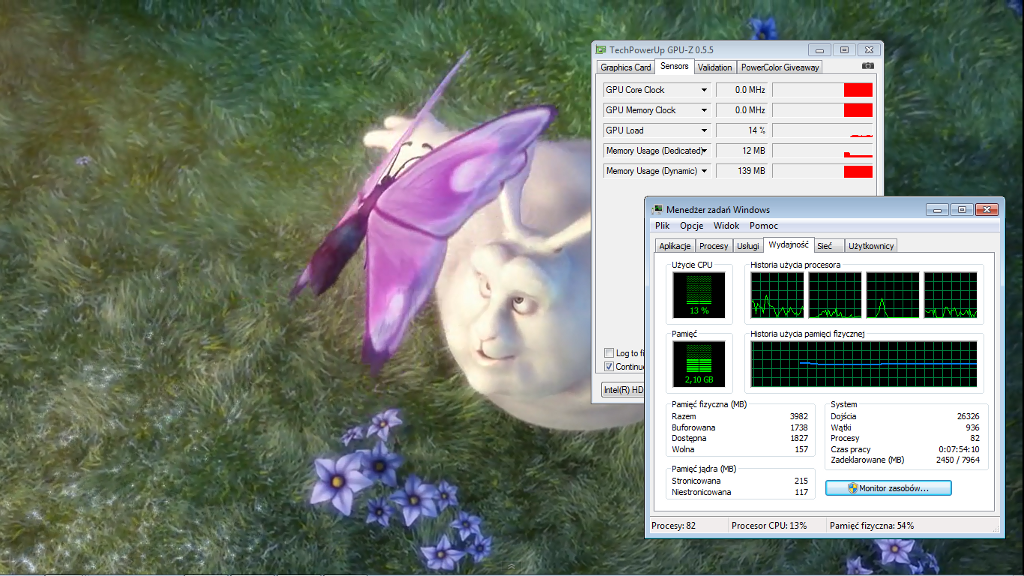The height and width of the screenshot is (576, 1024).
Task: Click the Stronicowana value 215
Action: pos(801,481)
